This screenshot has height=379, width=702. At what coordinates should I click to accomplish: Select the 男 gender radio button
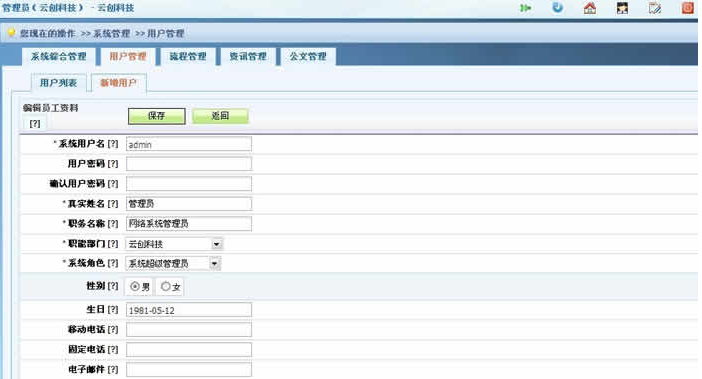click(x=135, y=286)
